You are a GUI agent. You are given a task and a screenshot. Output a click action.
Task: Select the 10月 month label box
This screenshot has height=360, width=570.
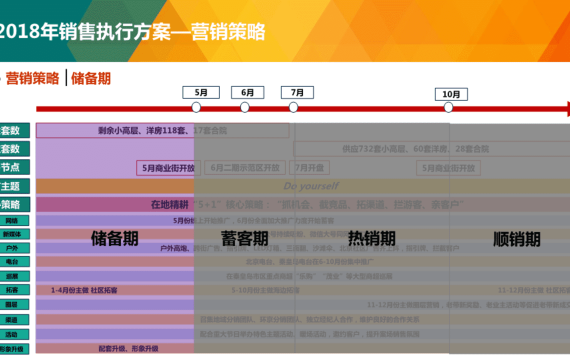451,94
